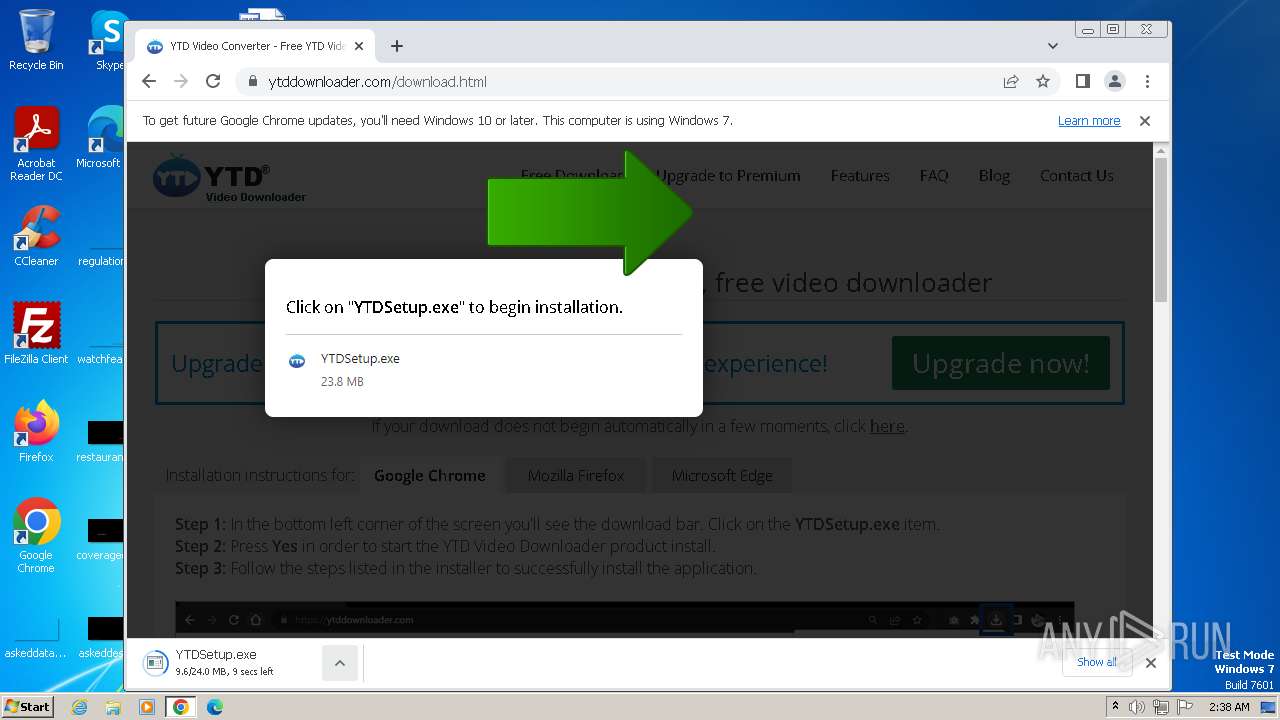
Task: Open Microsoft Edge from the taskbar
Action: pyautogui.click(x=215, y=707)
